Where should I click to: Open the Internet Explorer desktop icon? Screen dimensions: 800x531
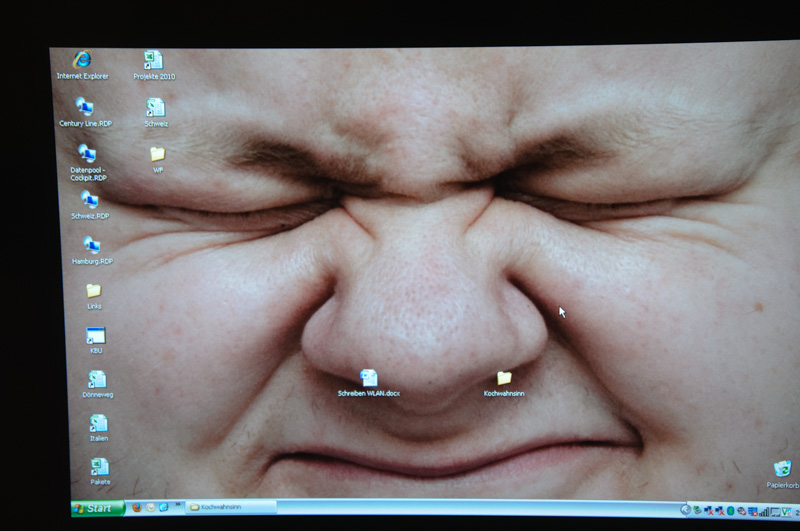point(82,61)
